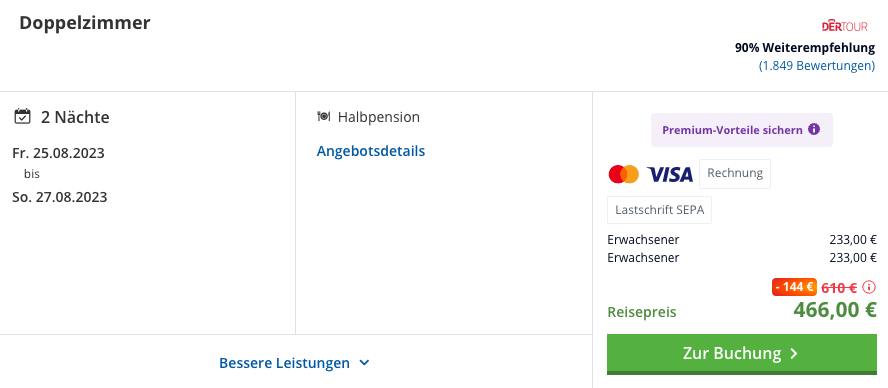Click the crossed-out 610 € price

pyautogui.click(x=839, y=288)
